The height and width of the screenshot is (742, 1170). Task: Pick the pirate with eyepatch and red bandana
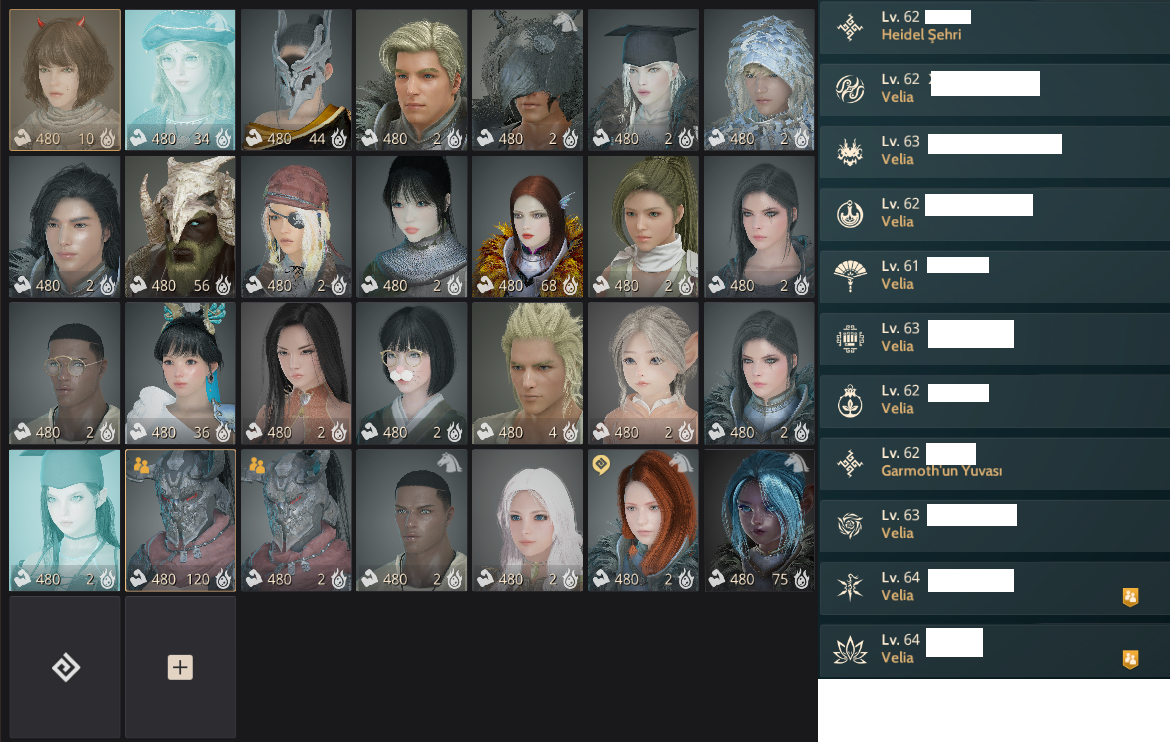click(296, 226)
